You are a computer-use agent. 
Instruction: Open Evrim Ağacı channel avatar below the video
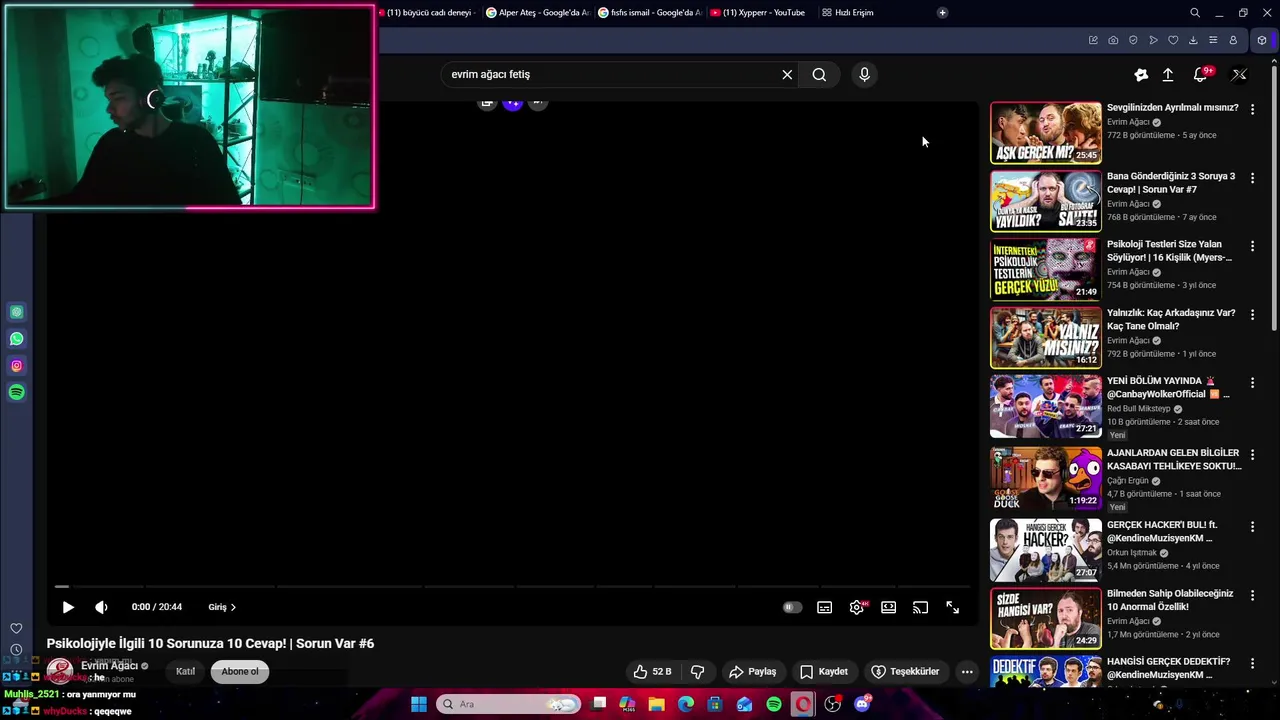click(x=60, y=671)
